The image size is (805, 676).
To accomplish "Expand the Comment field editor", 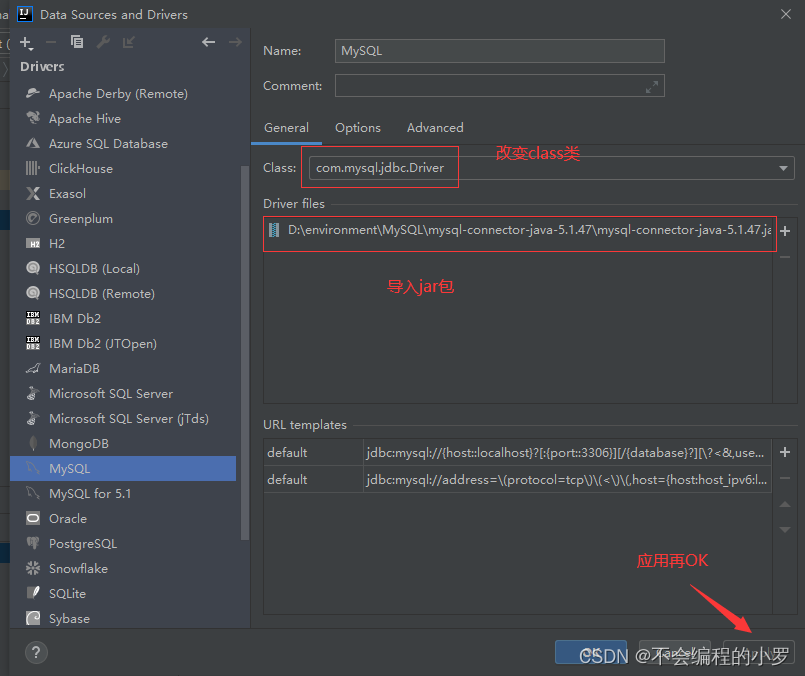I will [651, 87].
